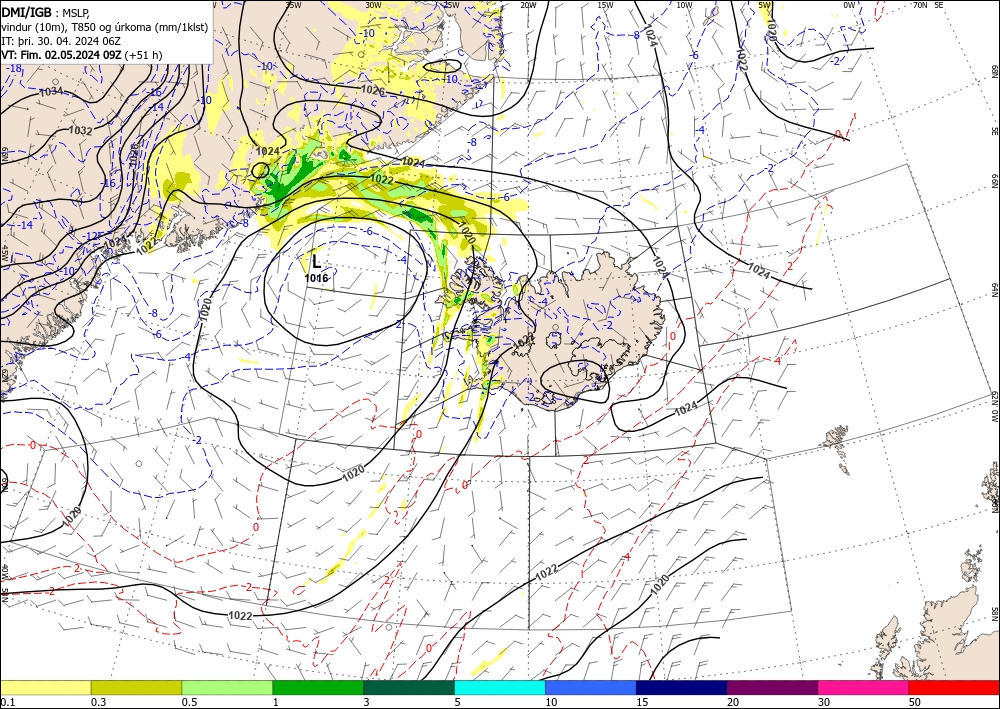1000x709 pixels.
Task: Click the "1026" isobar label over Greenland
Action: [x=373, y=91]
